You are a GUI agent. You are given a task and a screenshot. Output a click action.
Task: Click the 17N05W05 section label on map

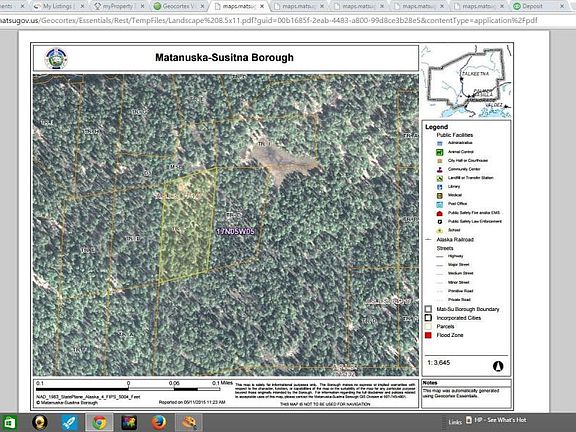(235, 231)
